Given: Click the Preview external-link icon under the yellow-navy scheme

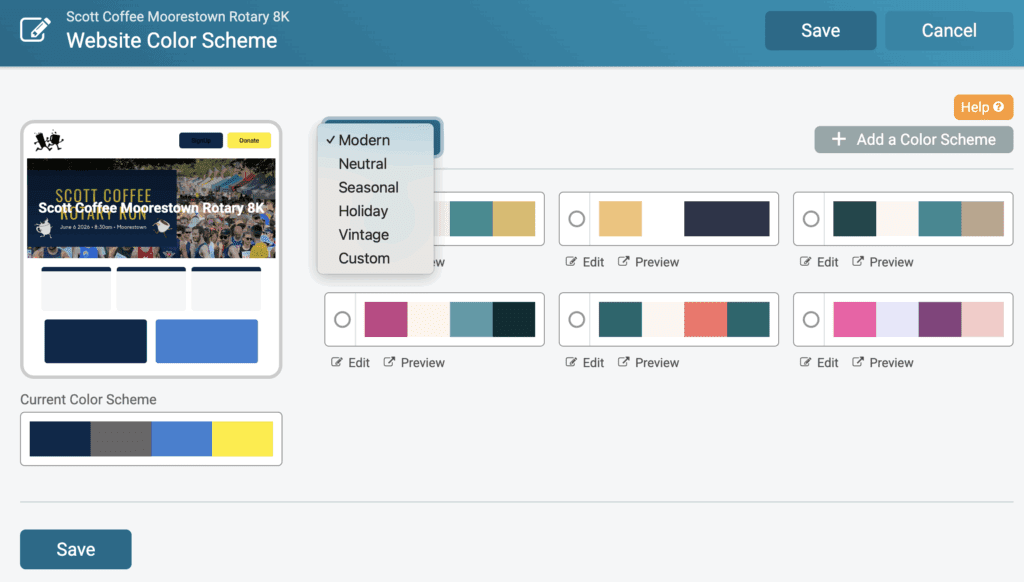Looking at the screenshot, I should [x=624, y=262].
